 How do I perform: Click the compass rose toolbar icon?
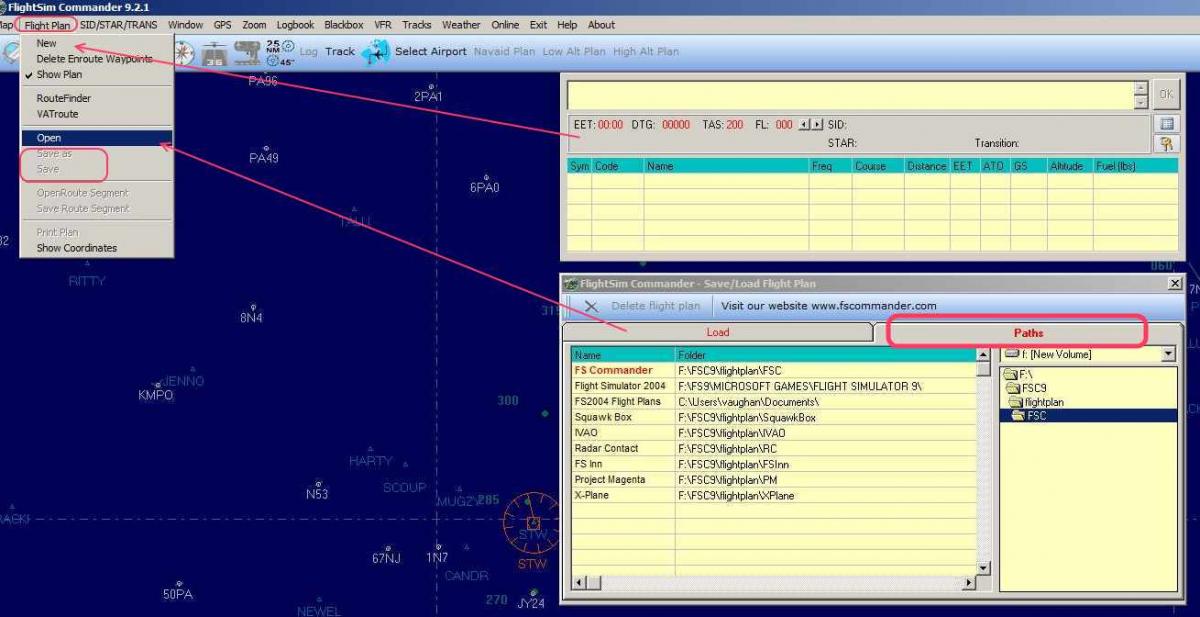(185, 52)
